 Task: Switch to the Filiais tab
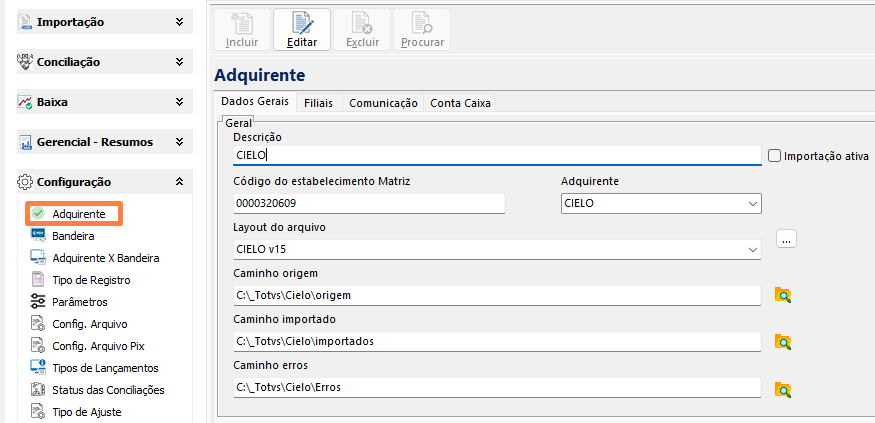click(318, 102)
